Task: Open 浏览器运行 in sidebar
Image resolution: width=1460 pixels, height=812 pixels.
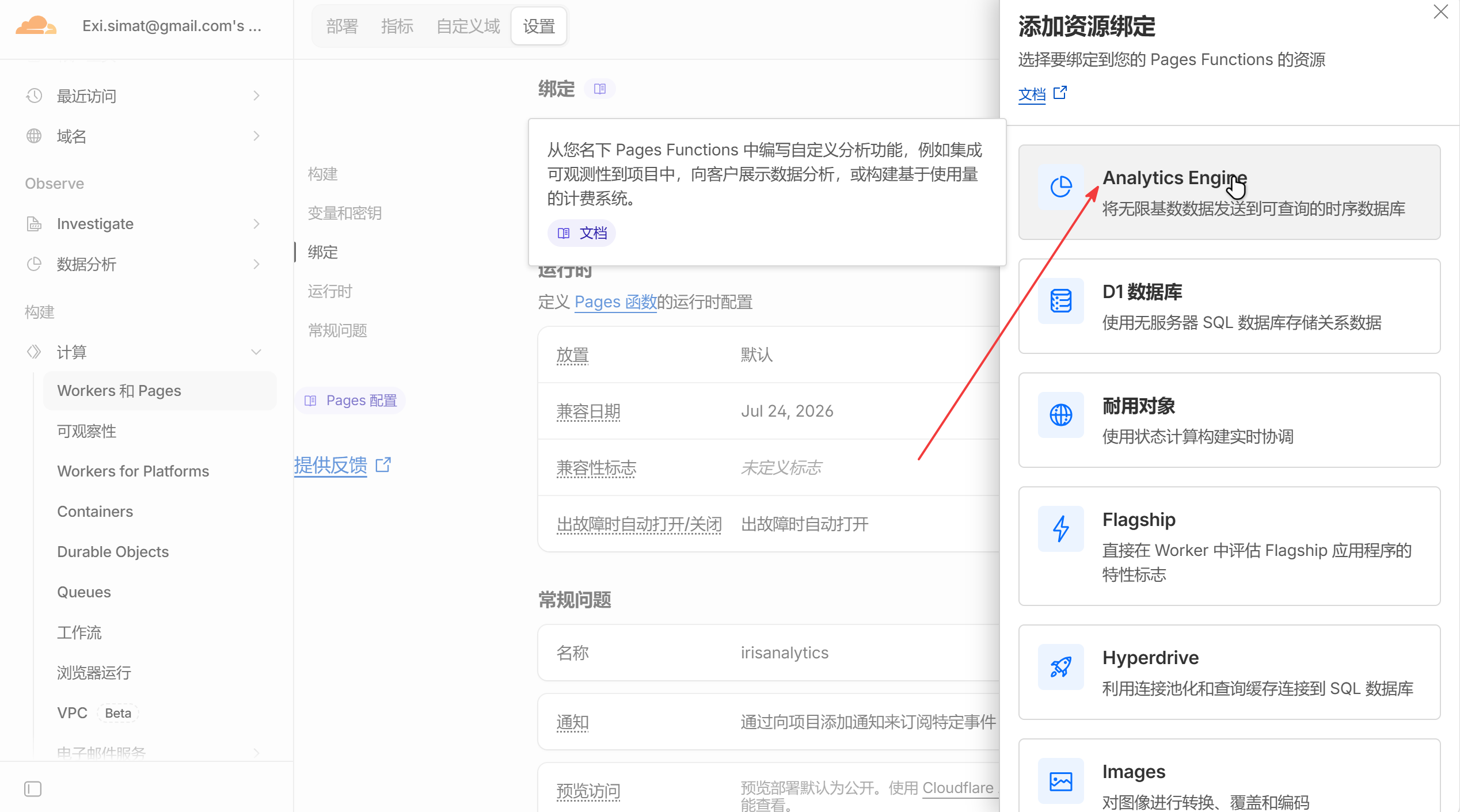Action: [94, 673]
